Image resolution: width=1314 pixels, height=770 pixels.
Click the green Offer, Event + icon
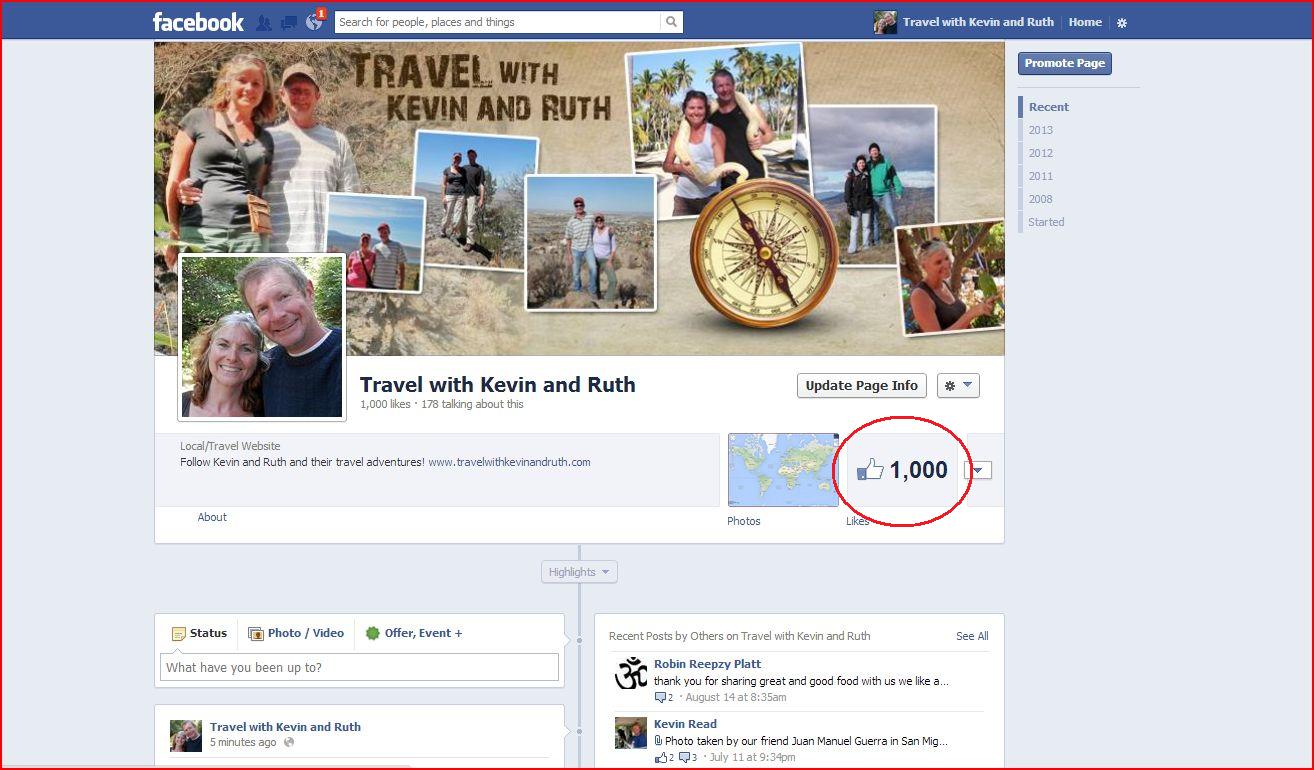click(x=371, y=633)
